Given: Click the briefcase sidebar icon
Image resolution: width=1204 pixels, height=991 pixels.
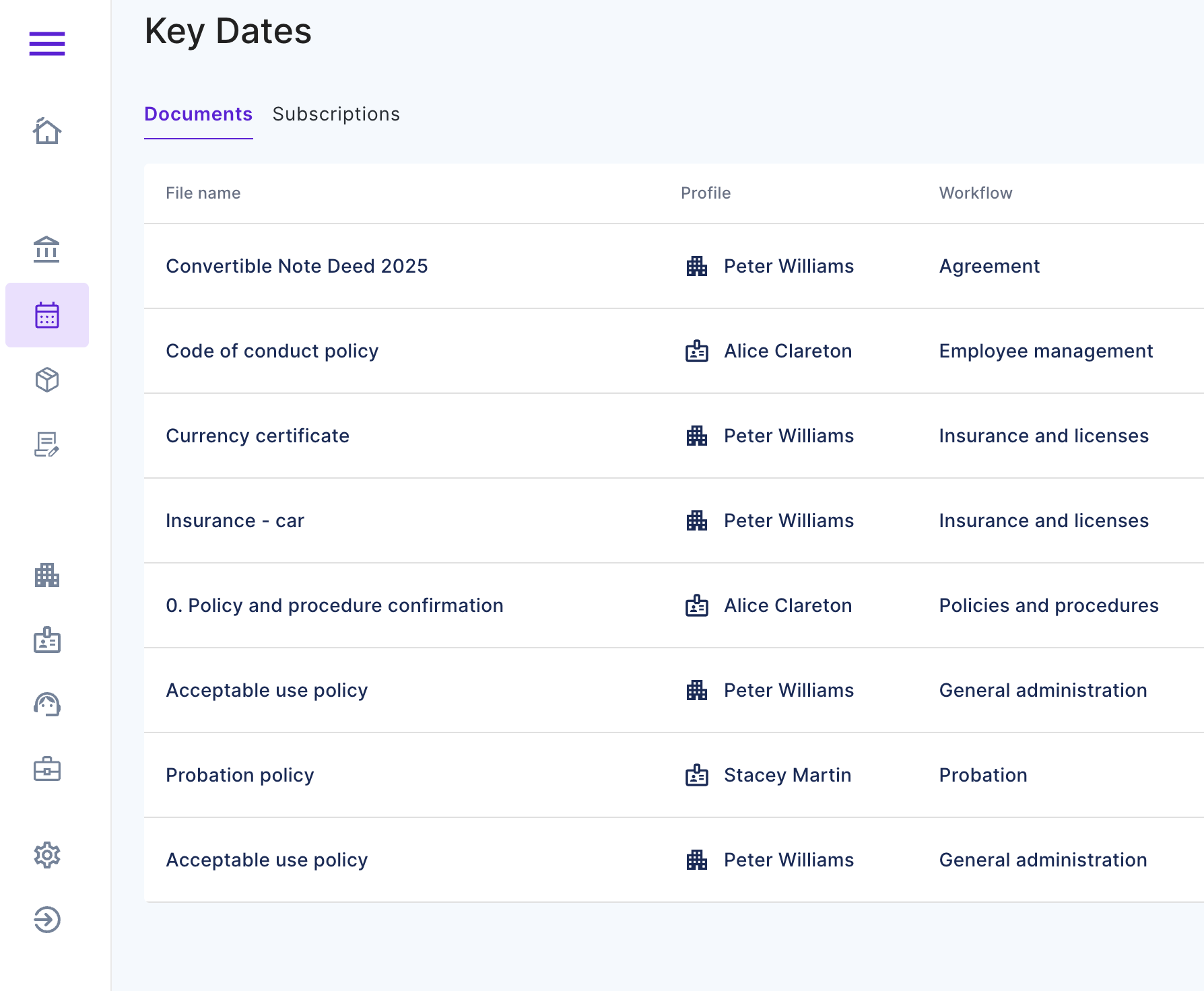Looking at the screenshot, I should coord(47,770).
